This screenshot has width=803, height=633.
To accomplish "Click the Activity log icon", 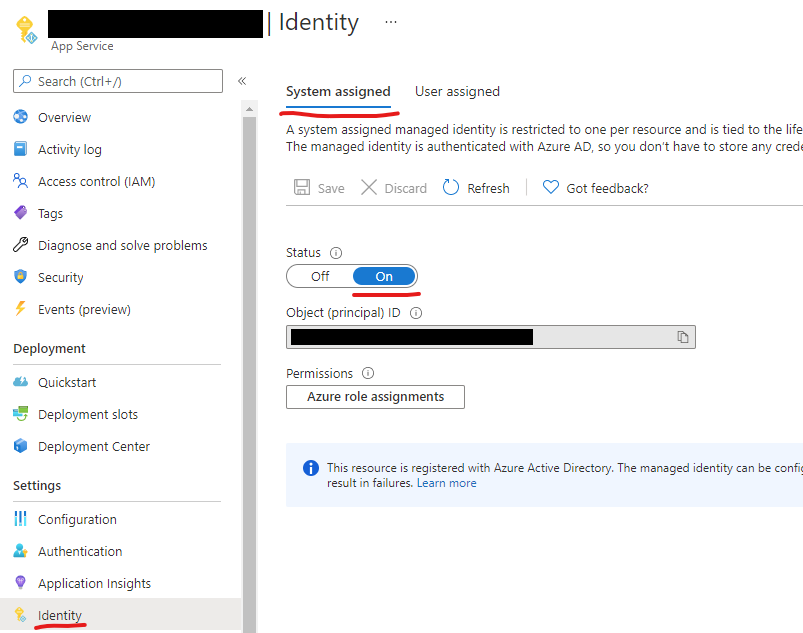I will 20,149.
